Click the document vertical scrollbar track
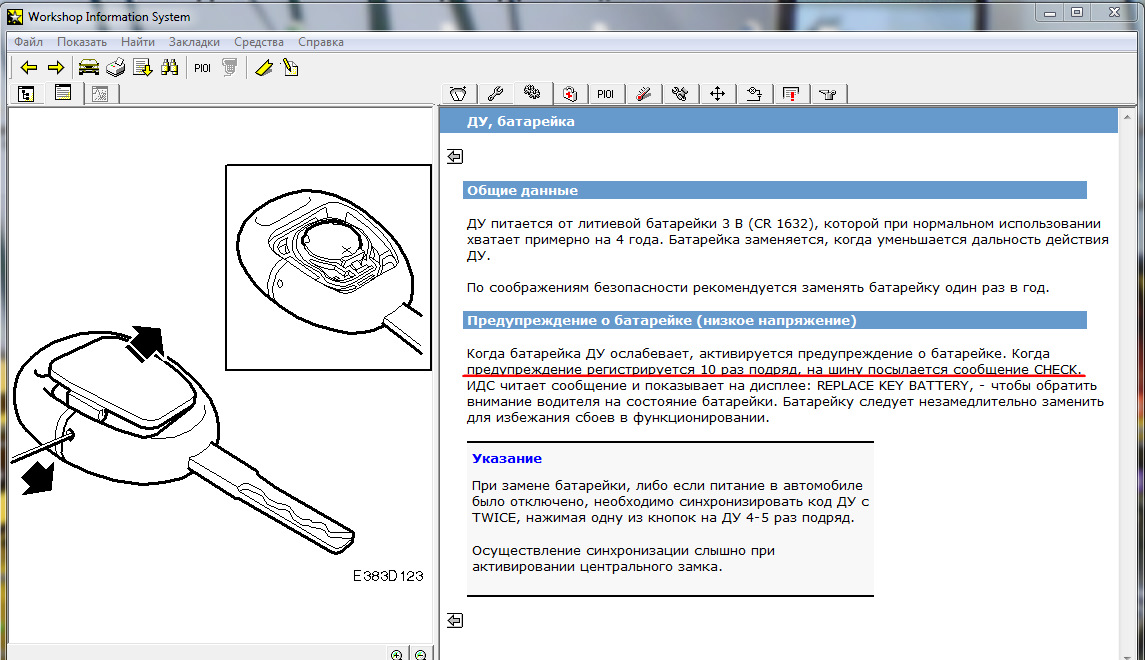Image resolution: width=1145 pixels, height=660 pixels. click(x=1127, y=387)
